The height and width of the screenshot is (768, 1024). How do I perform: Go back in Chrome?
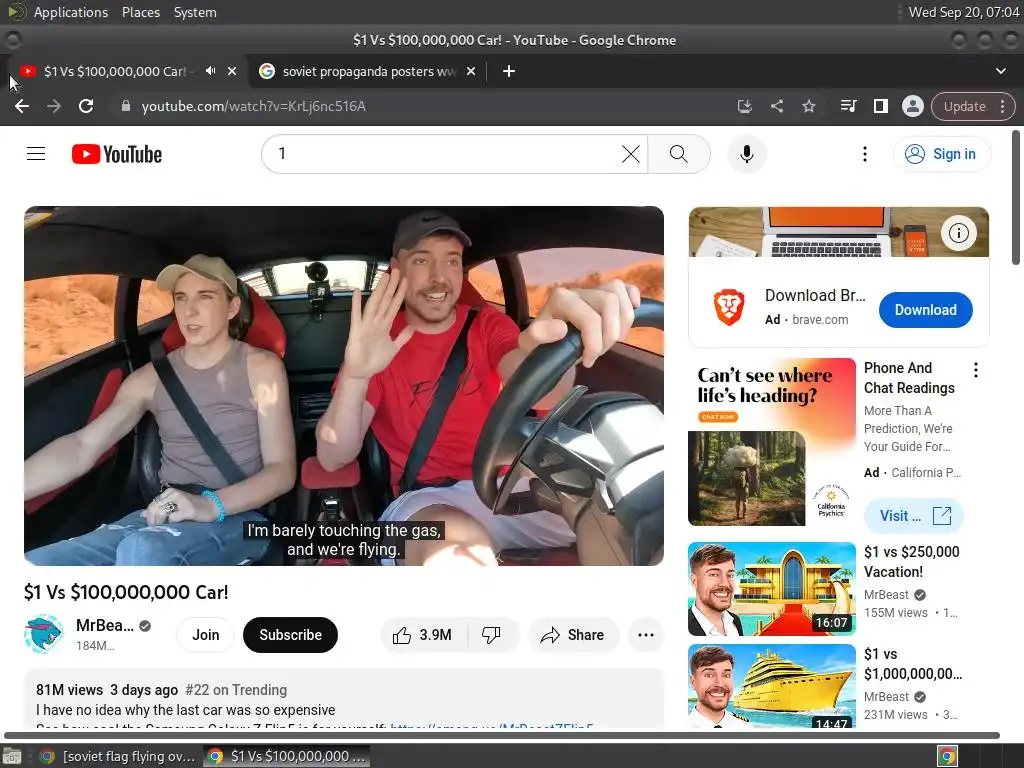(x=22, y=106)
